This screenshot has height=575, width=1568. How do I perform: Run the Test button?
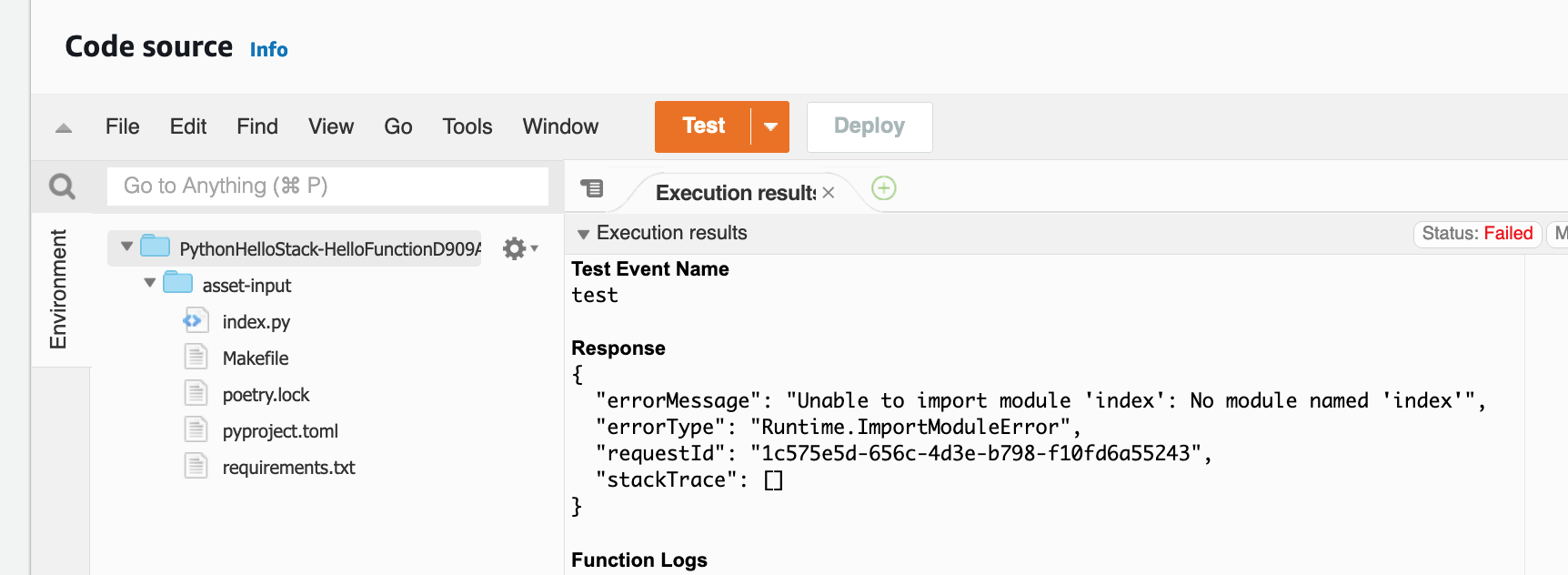[x=703, y=126]
